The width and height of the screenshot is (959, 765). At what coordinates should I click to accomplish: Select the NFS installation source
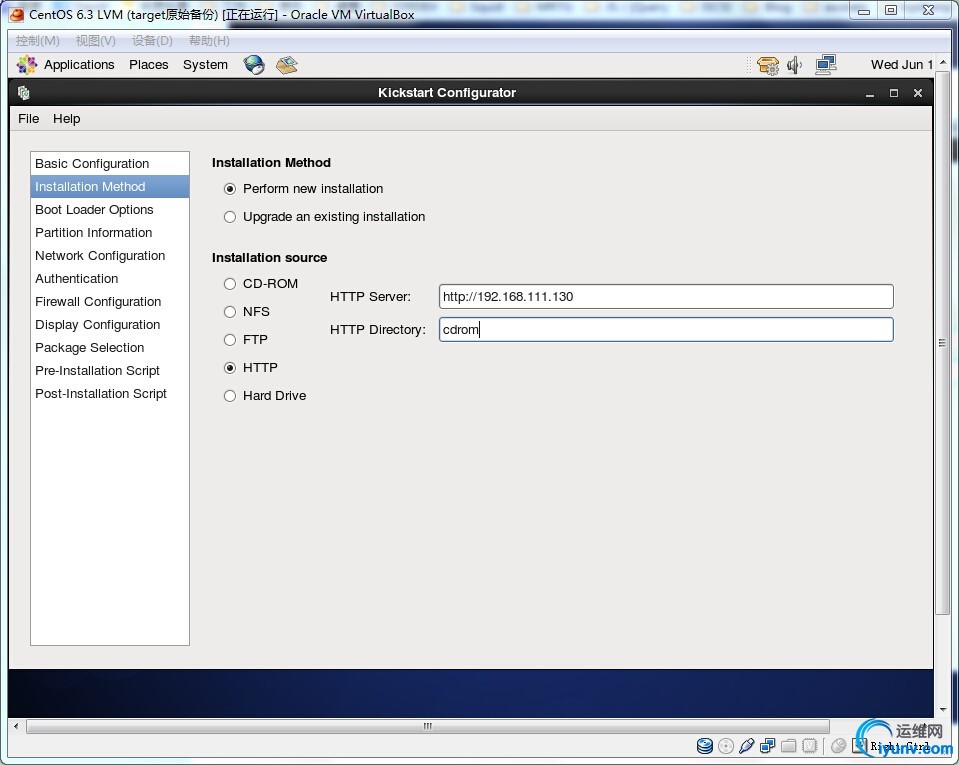coord(230,312)
